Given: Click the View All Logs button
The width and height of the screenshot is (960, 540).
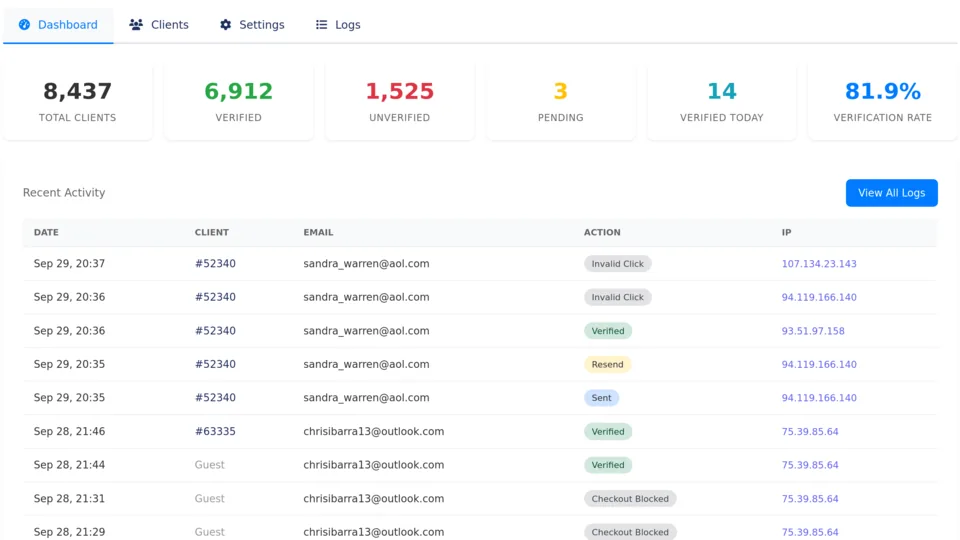Looking at the screenshot, I should 891,193.
